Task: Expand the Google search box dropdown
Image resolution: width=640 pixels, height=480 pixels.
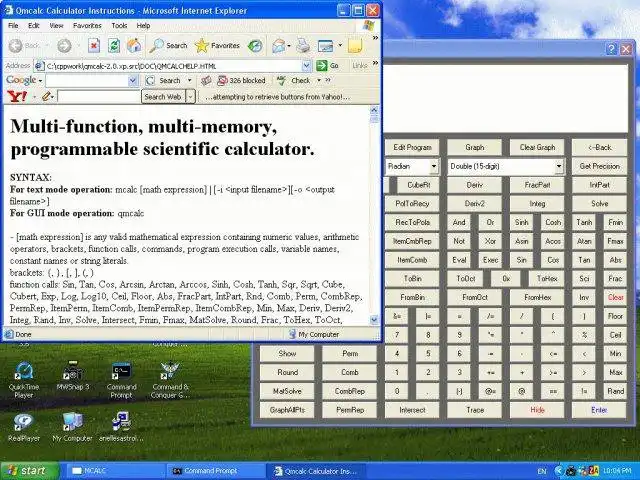Action: pyautogui.click(x=133, y=81)
